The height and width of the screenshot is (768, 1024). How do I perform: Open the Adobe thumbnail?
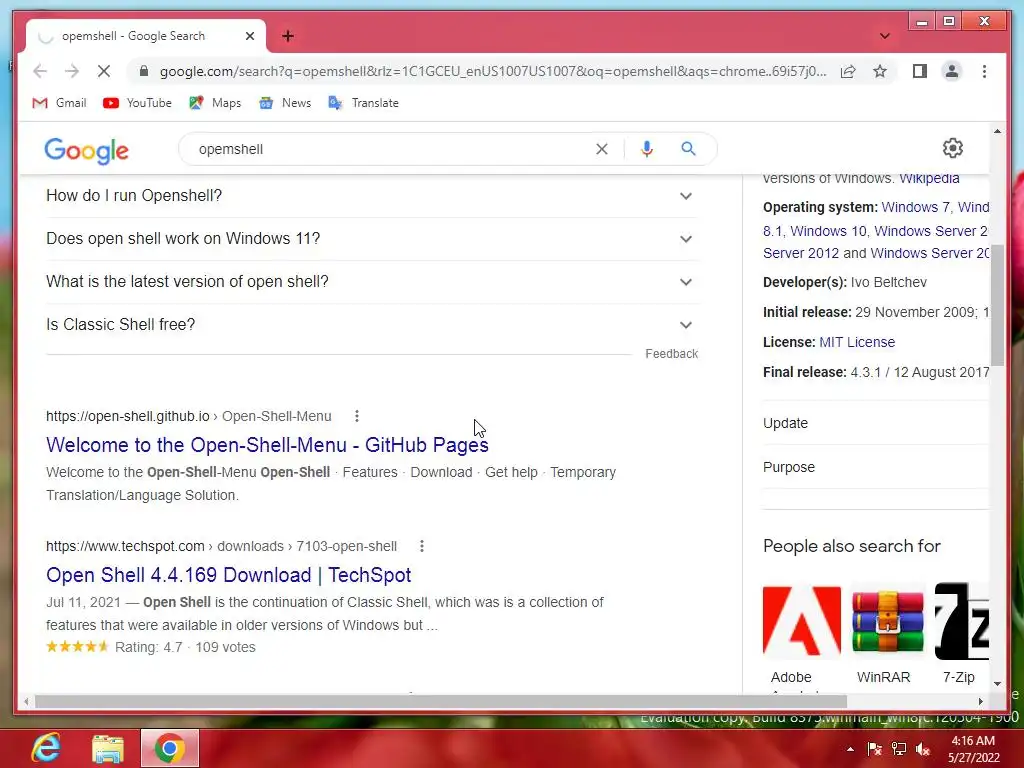pos(802,621)
